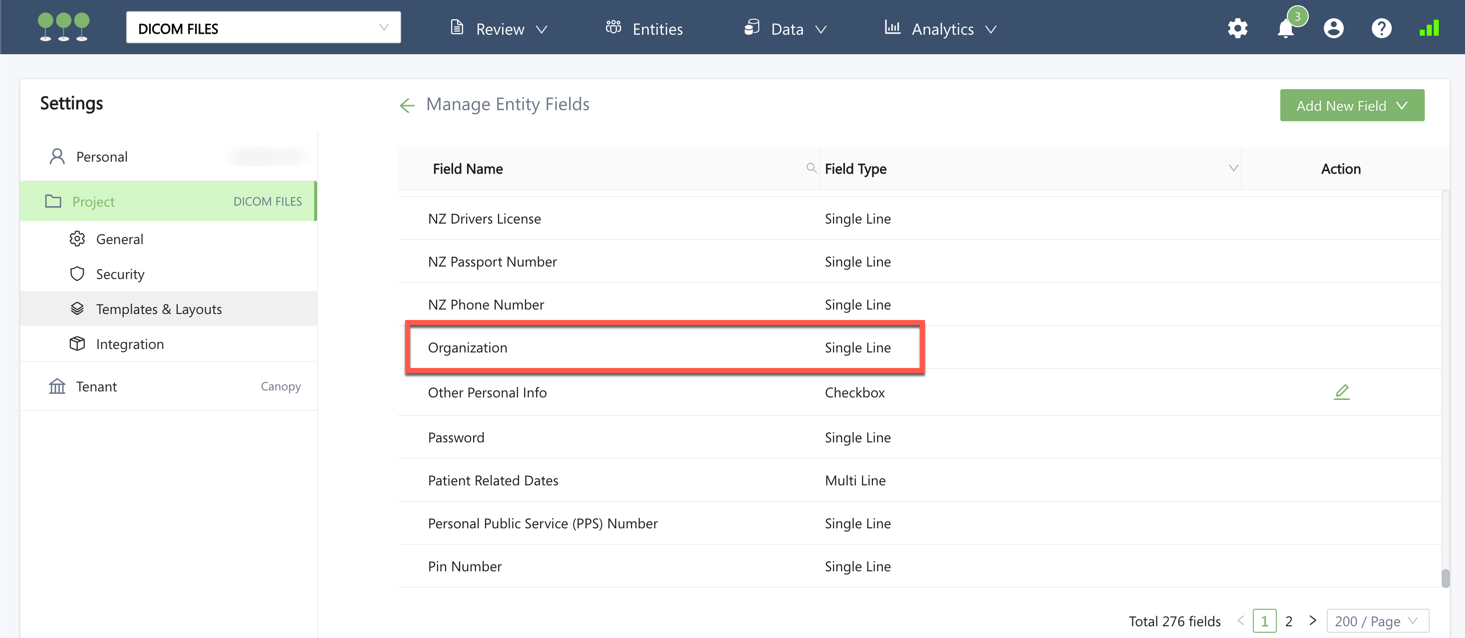This screenshot has height=638, width=1465.
Task: Click the Canopy three-trees logo
Action: [64, 27]
